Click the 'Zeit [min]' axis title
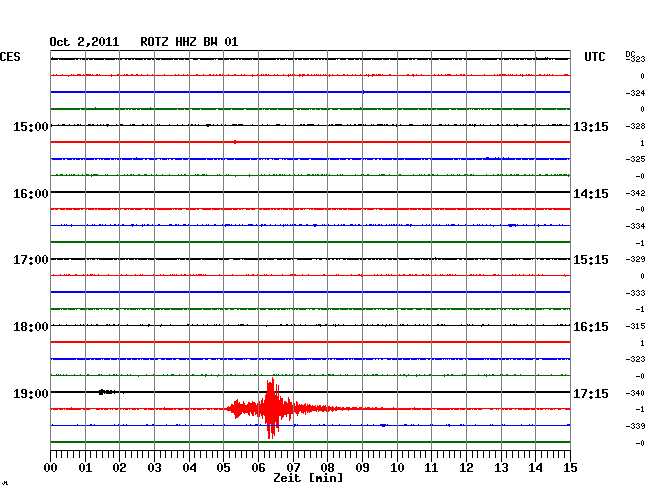 point(308,478)
